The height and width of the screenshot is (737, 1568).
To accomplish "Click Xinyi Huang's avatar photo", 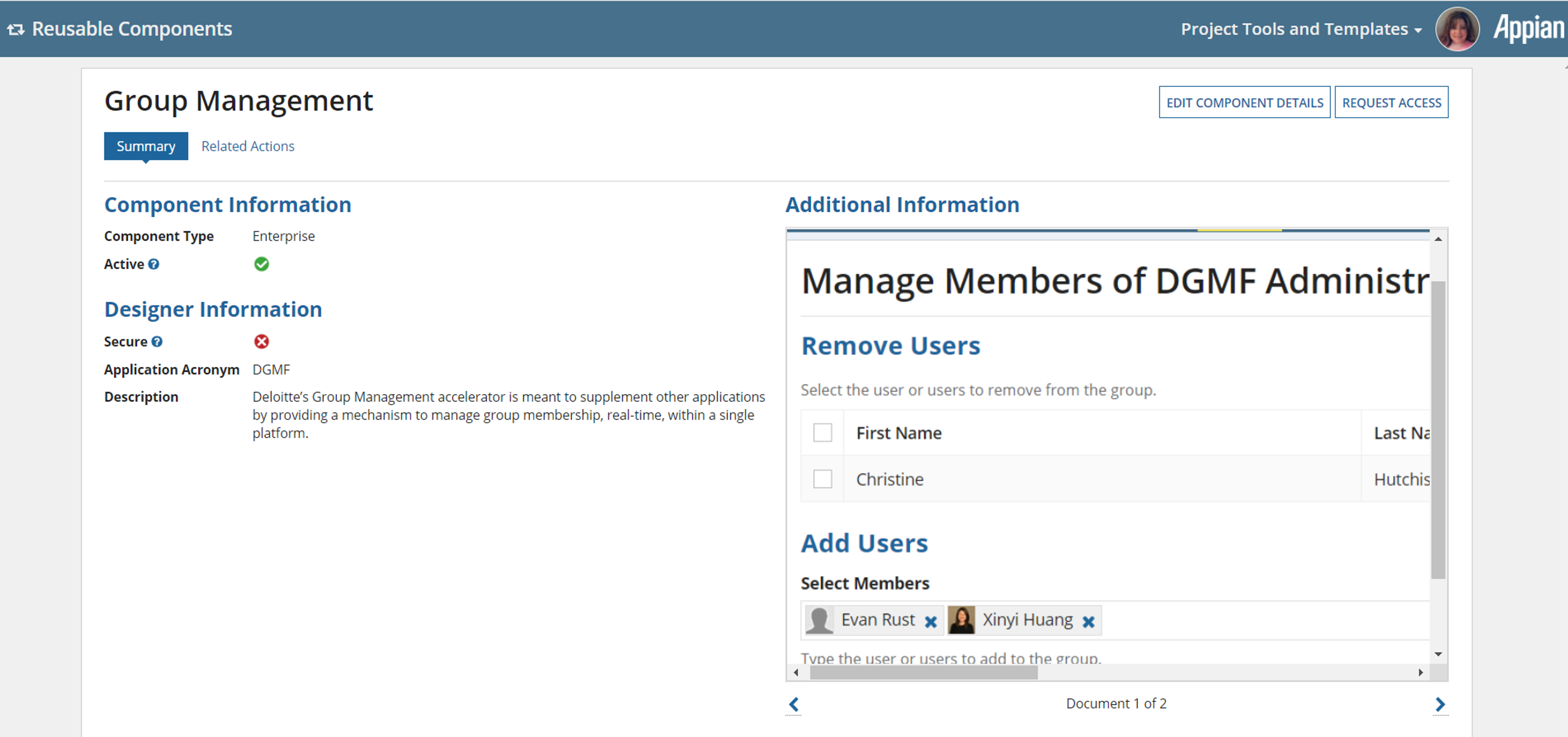I will pos(961,620).
